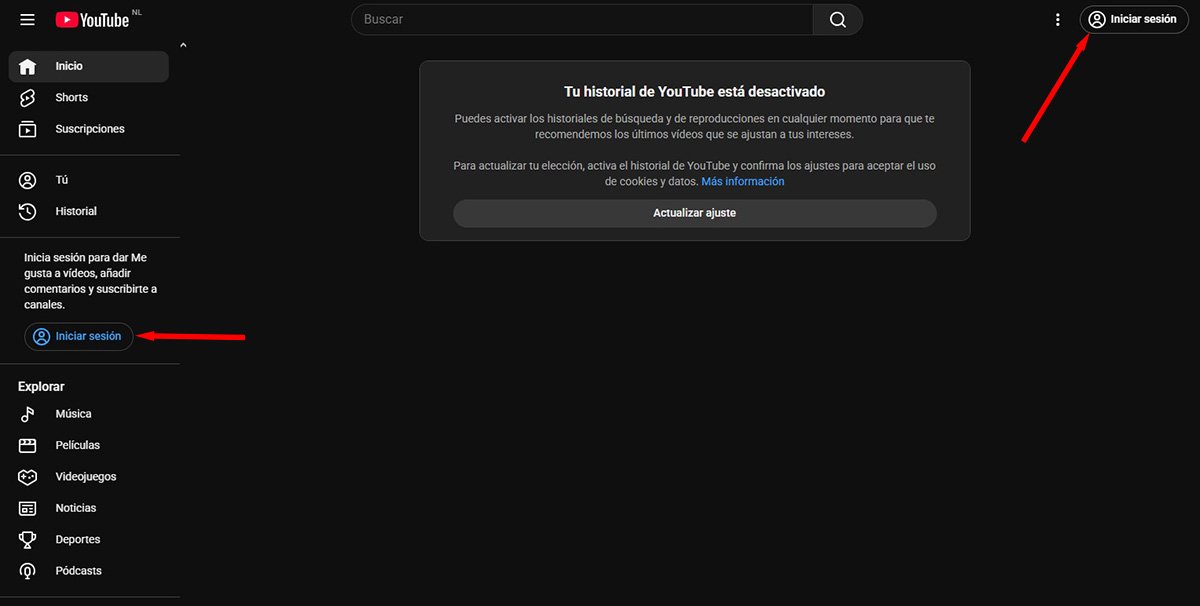Open Suscripciones in the sidebar
The width and height of the screenshot is (1200, 606).
[90, 128]
